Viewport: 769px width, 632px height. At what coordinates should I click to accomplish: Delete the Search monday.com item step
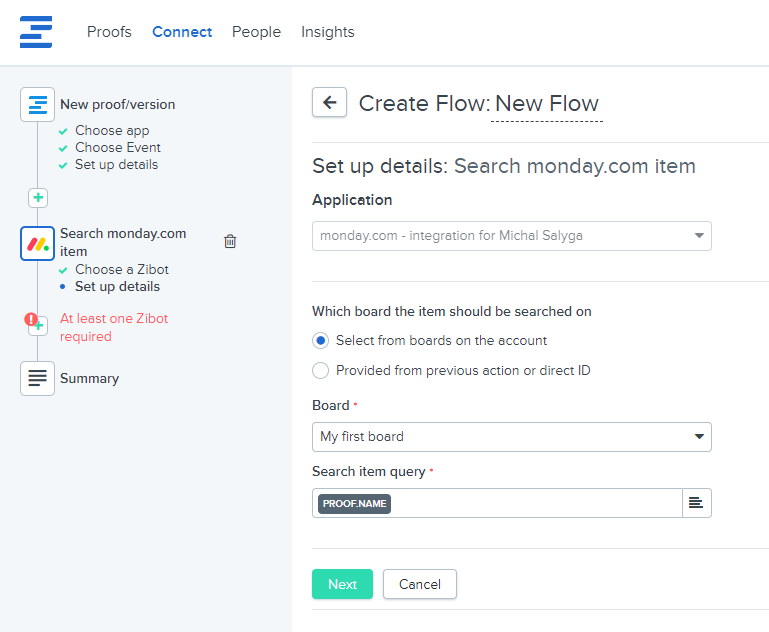(230, 241)
